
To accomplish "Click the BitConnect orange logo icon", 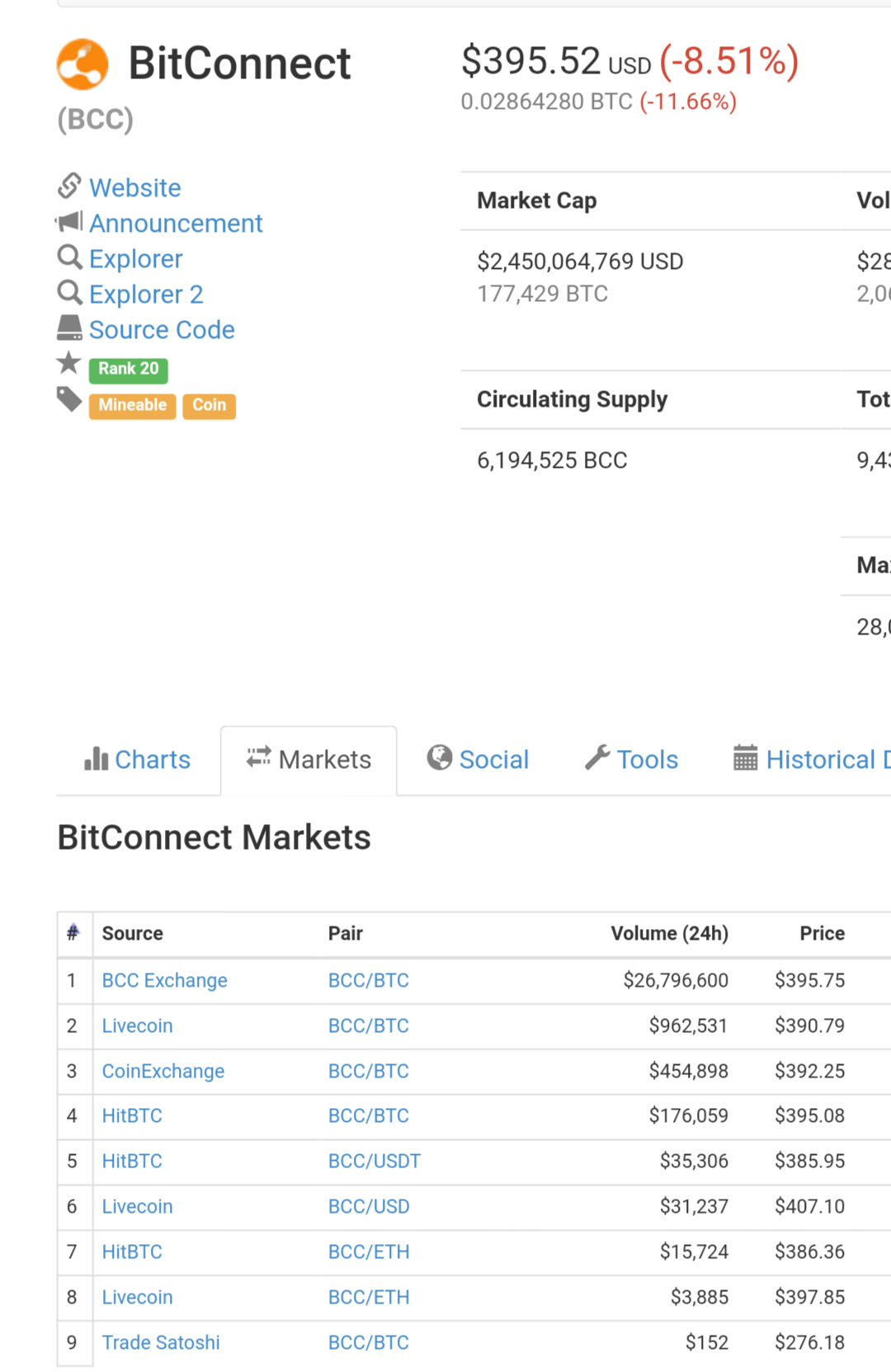I will pos(82,64).
